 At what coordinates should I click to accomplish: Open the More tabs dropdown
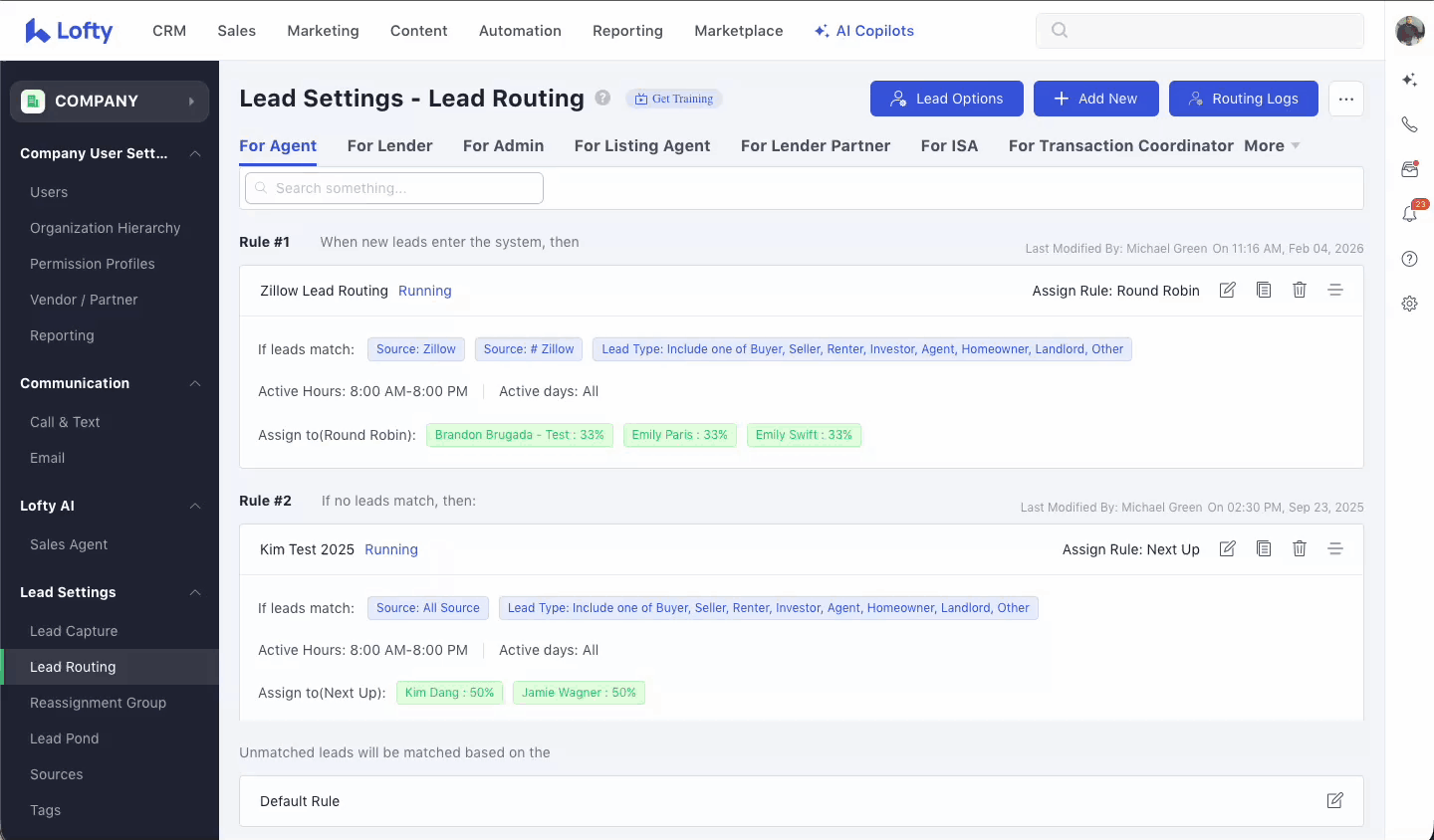click(x=1273, y=145)
